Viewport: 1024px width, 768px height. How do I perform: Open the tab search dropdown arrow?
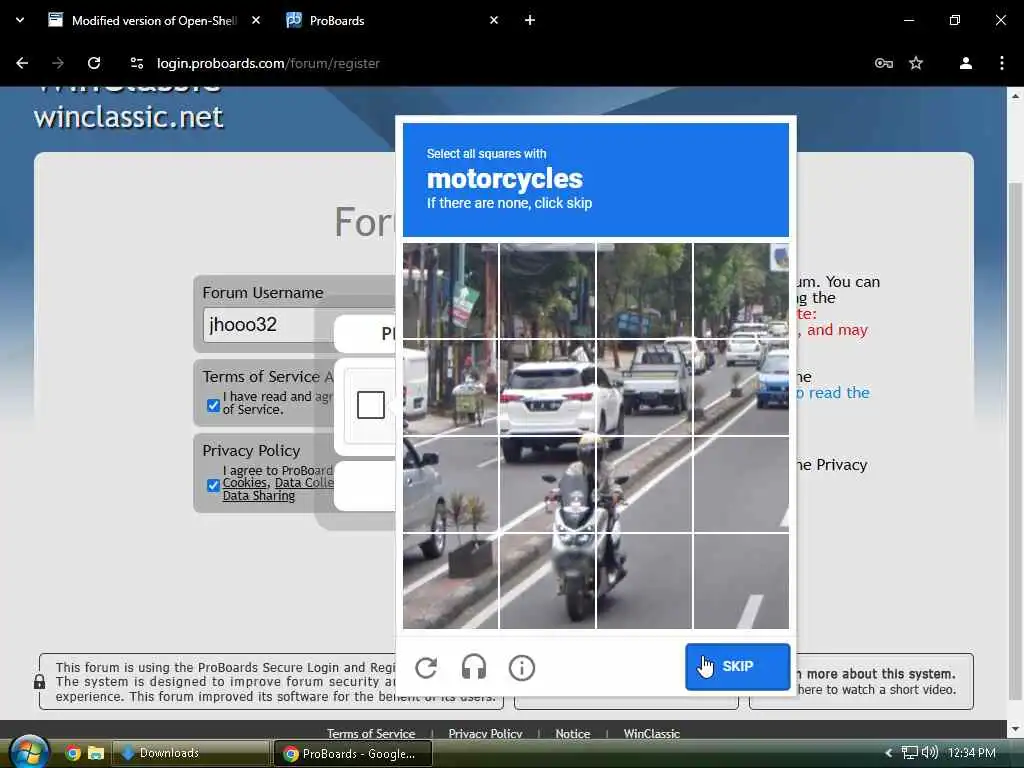[20, 20]
